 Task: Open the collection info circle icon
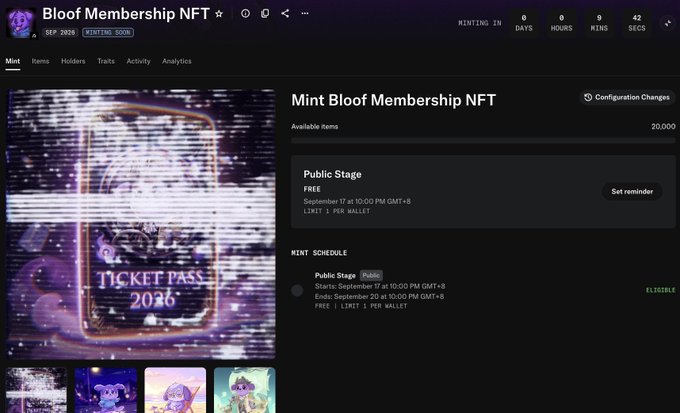[245, 13]
